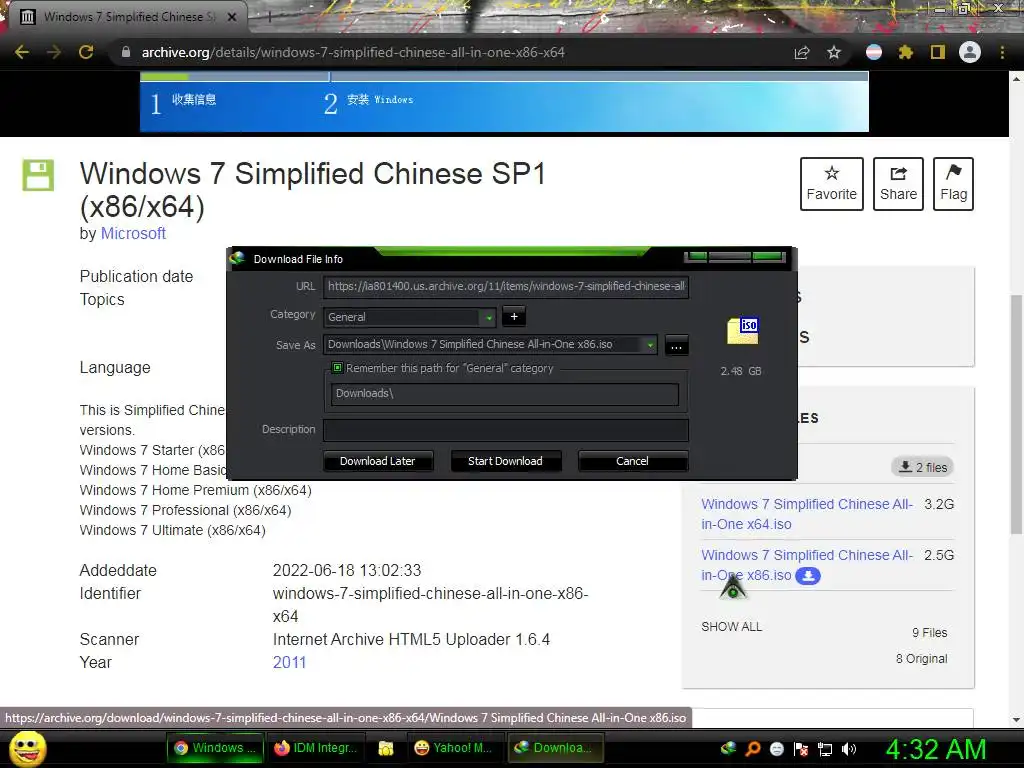Close the Windows 7 Simplified Chinese tab
The image size is (1024, 768).
[232, 17]
